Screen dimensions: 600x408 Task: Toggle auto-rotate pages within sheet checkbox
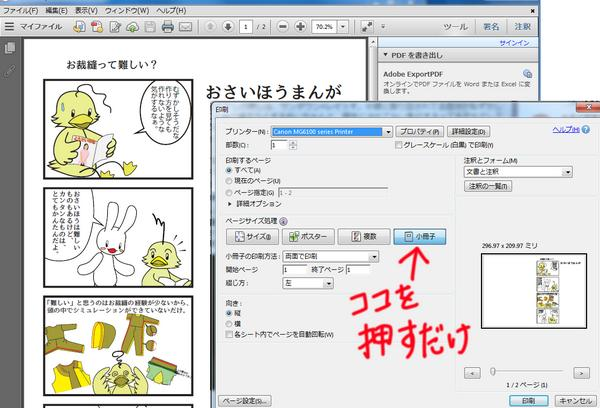(x=229, y=335)
